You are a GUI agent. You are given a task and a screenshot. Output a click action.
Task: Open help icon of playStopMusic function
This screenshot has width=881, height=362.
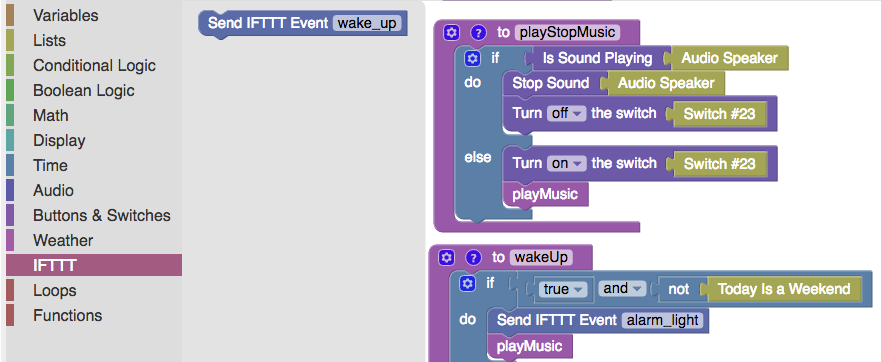(478, 33)
